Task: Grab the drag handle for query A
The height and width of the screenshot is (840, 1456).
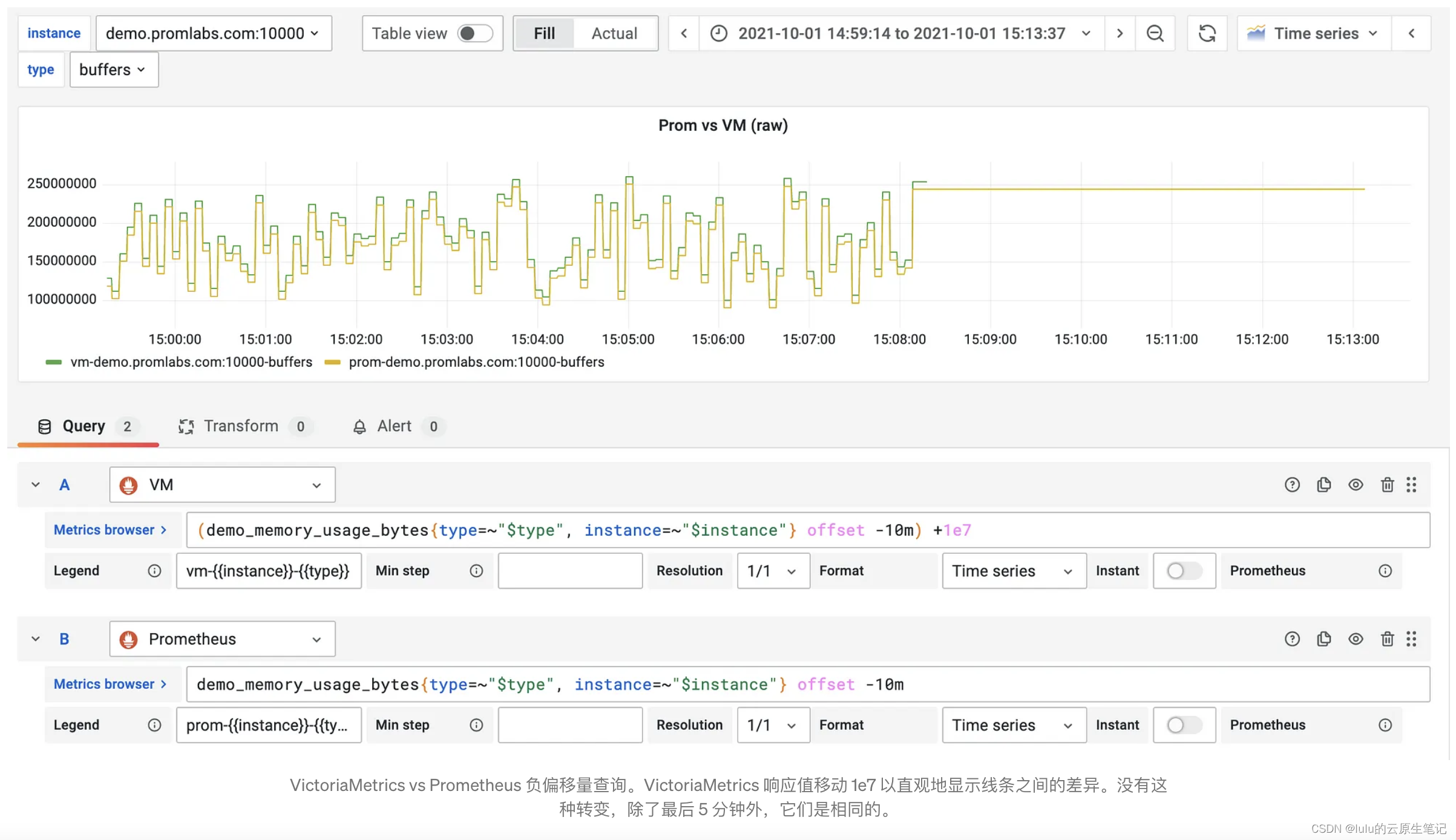Action: pos(1411,485)
